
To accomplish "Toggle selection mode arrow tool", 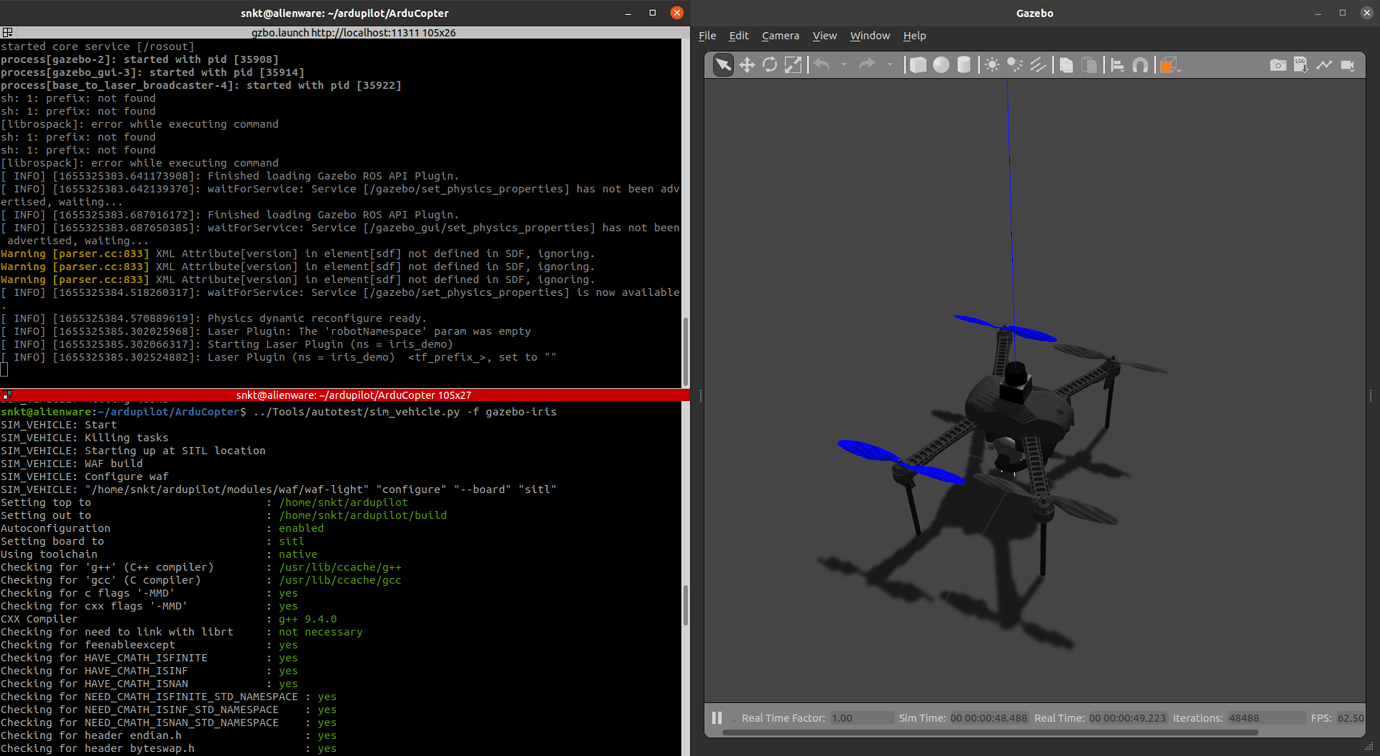I will coord(722,65).
